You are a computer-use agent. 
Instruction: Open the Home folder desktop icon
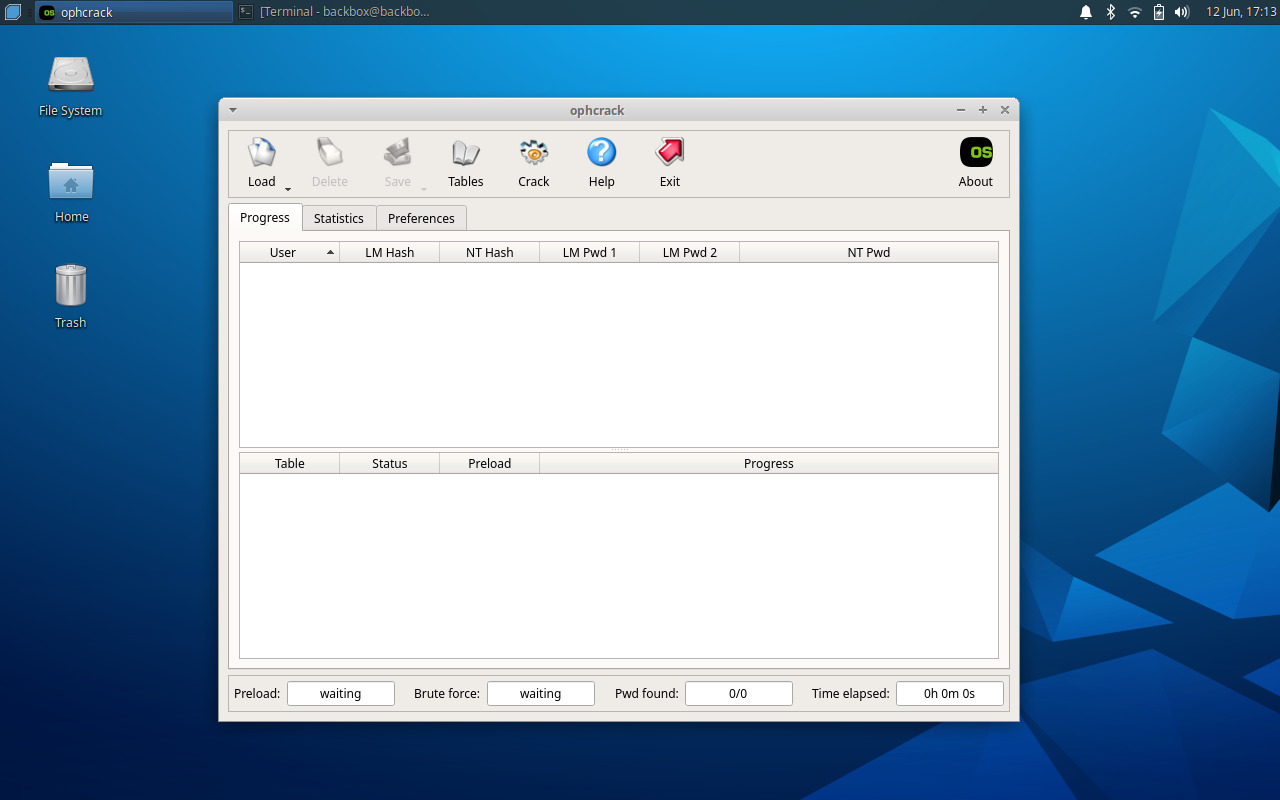71,182
